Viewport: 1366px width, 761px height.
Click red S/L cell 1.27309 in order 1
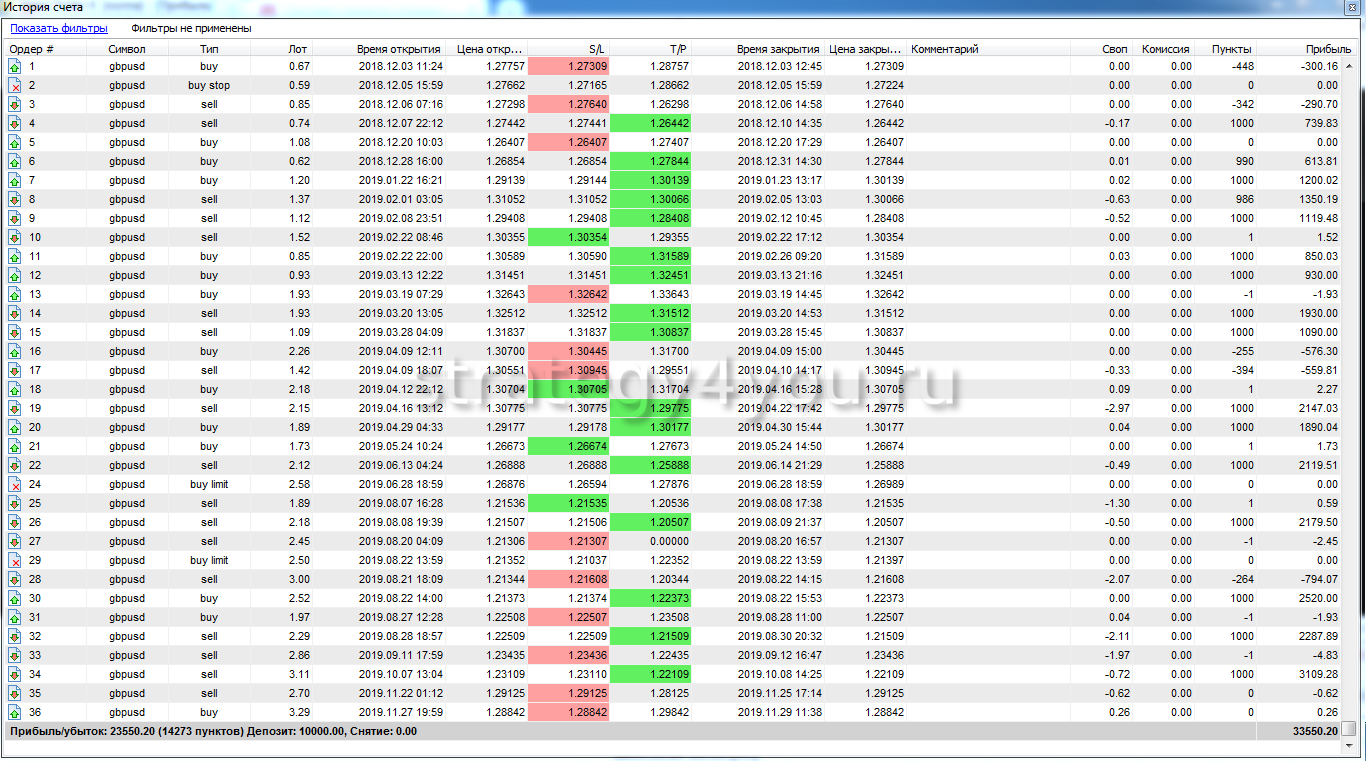(568, 66)
